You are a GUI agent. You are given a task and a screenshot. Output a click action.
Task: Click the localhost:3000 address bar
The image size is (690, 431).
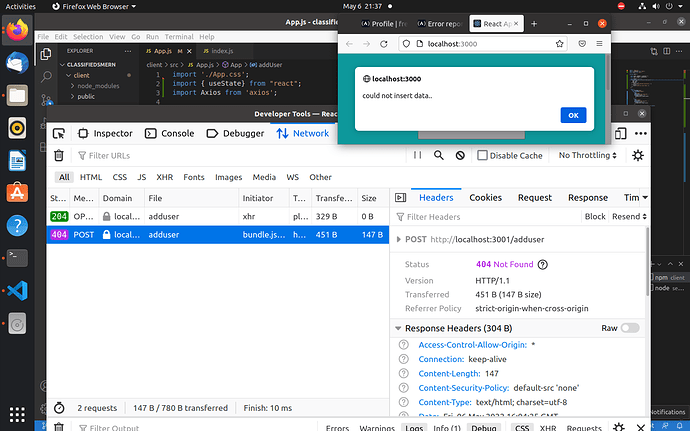pos(483,44)
